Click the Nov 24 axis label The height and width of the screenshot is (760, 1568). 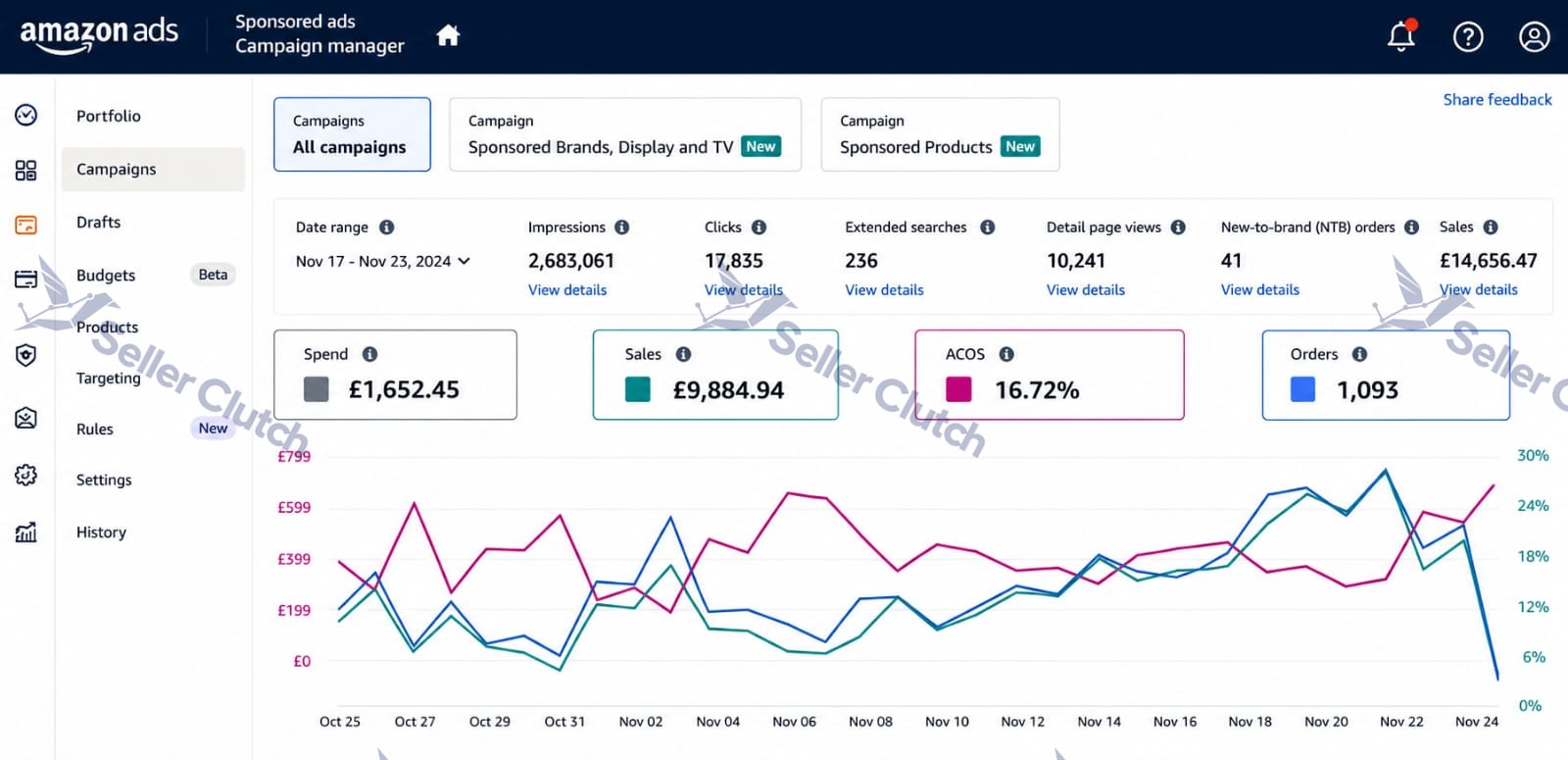tap(1477, 722)
